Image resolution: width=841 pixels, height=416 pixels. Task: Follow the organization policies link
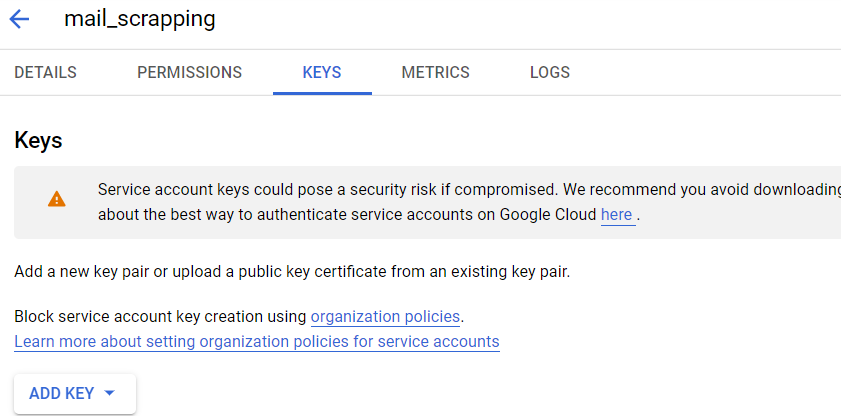[385, 316]
